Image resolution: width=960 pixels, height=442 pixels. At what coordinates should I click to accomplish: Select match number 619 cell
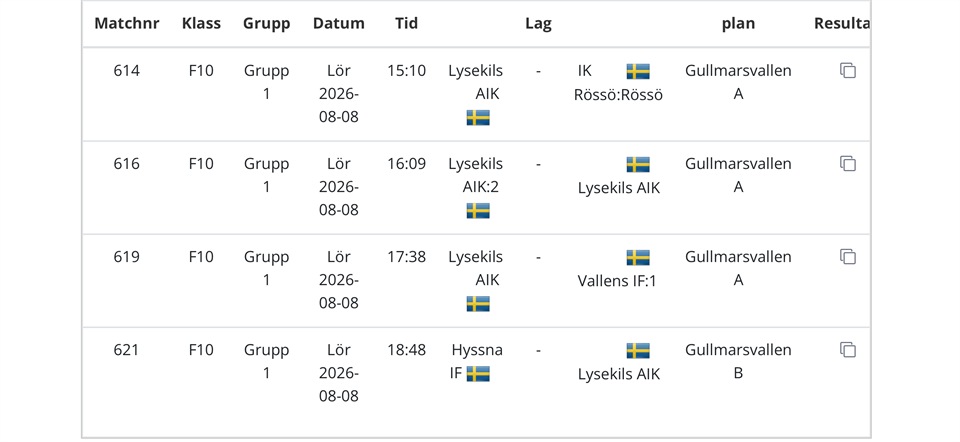point(127,257)
